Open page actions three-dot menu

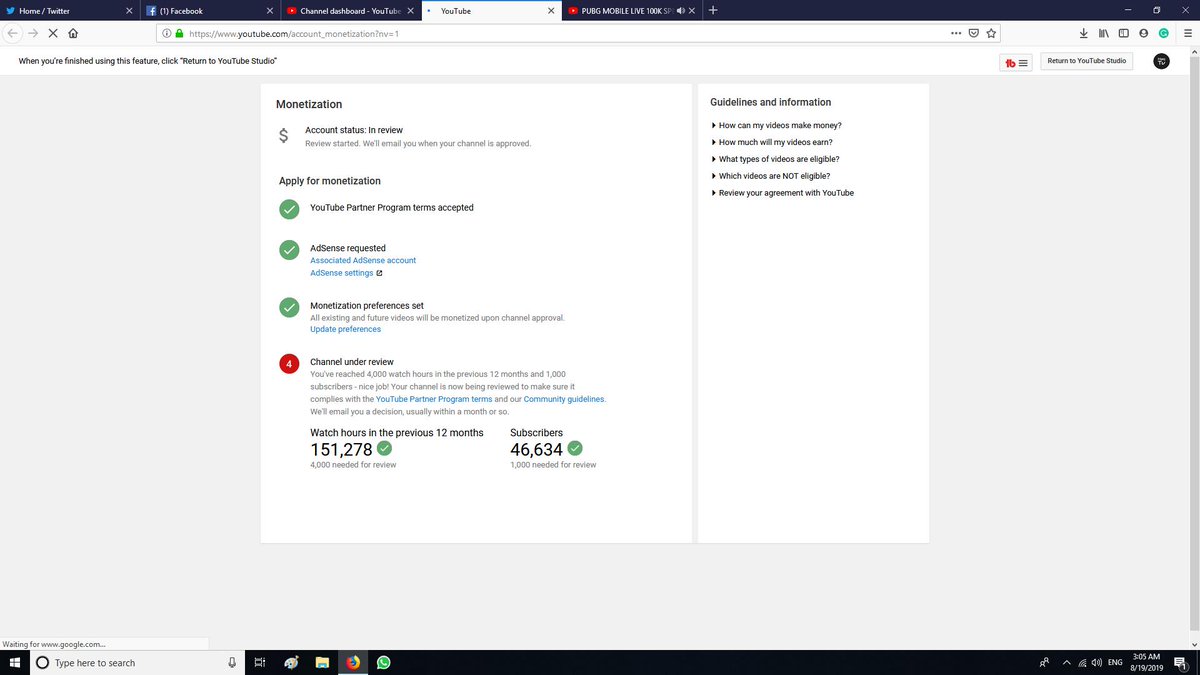tap(956, 32)
